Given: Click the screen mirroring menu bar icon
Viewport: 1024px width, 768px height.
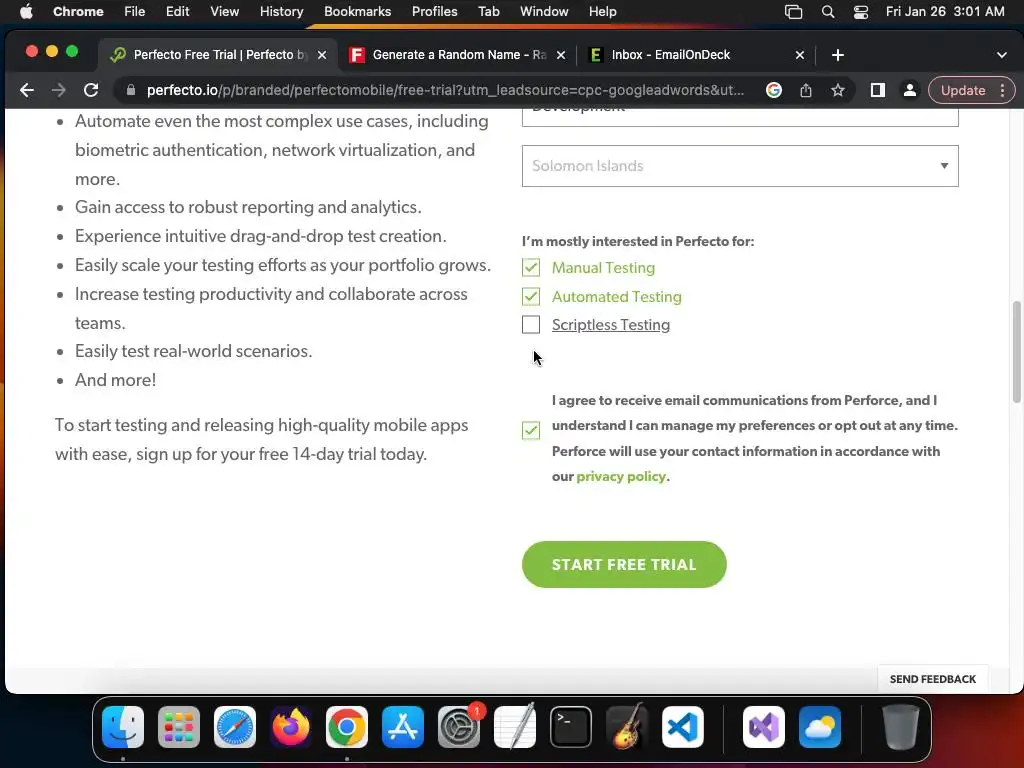Looking at the screenshot, I should [x=793, y=12].
